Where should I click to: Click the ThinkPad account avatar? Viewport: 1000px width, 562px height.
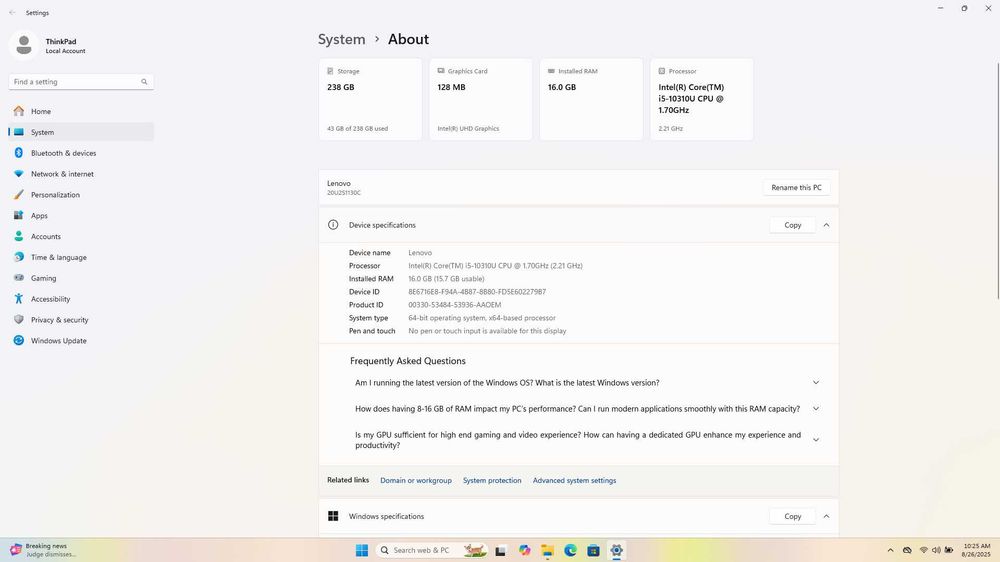tap(24, 45)
